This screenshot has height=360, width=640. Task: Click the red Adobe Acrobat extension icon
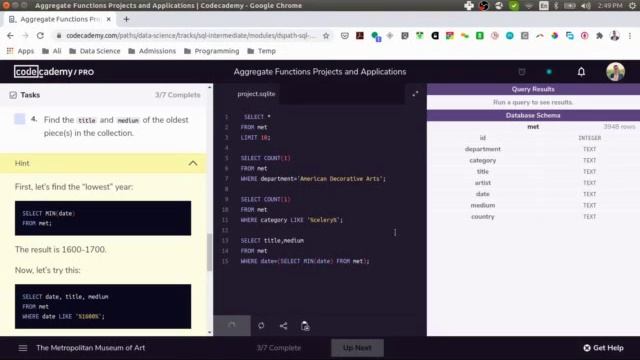360,36
